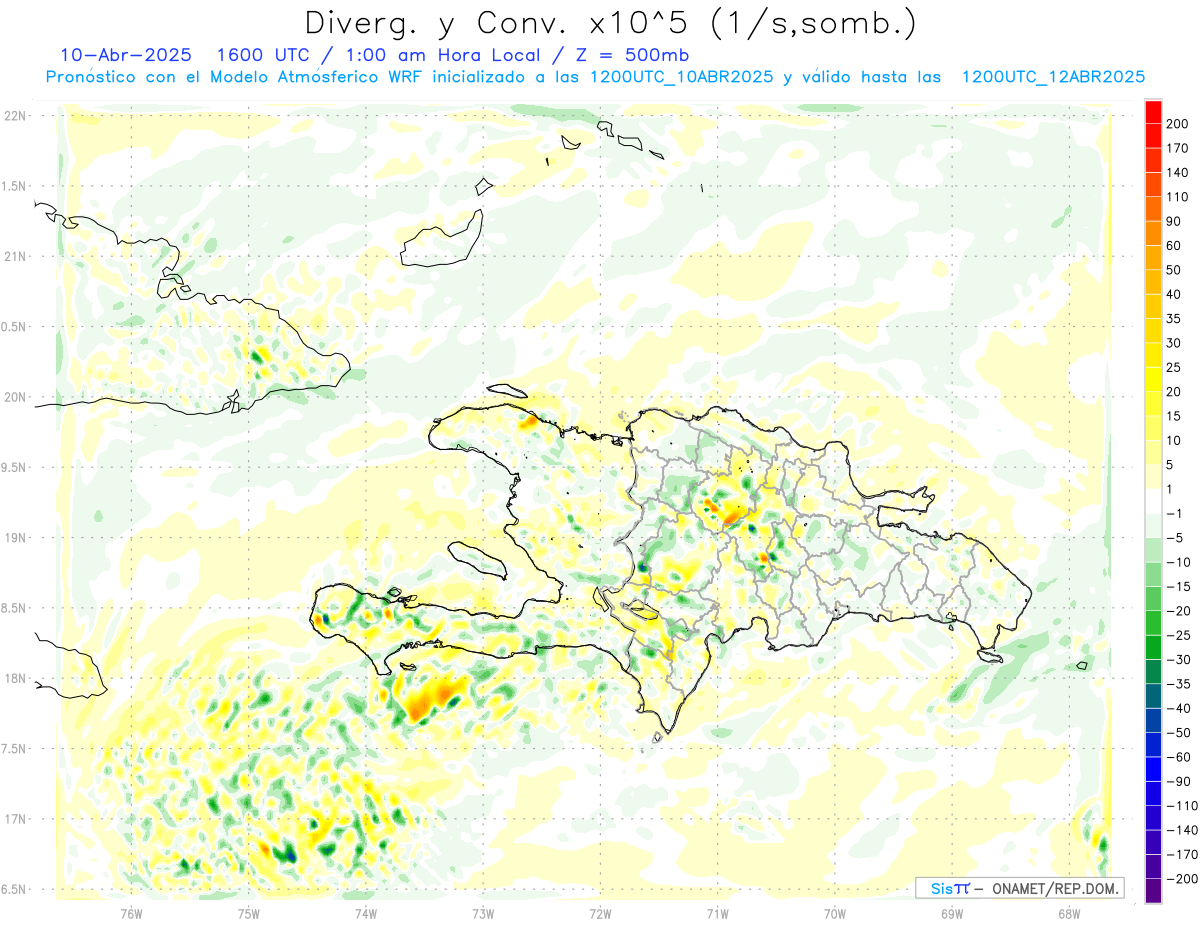
Task: Click the "-25" color bar label
Action: pyautogui.click(x=1180, y=635)
